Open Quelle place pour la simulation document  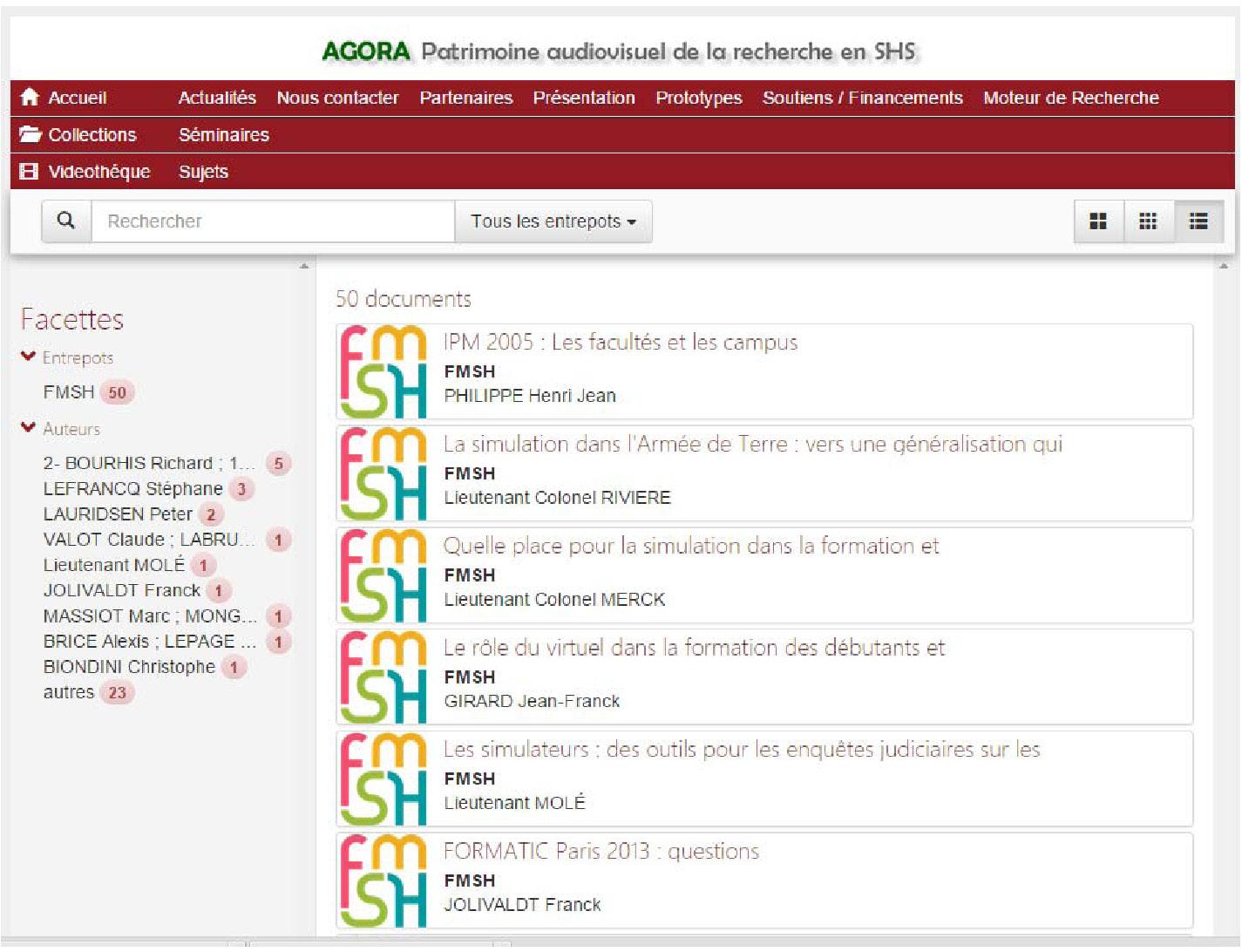tap(691, 547)
